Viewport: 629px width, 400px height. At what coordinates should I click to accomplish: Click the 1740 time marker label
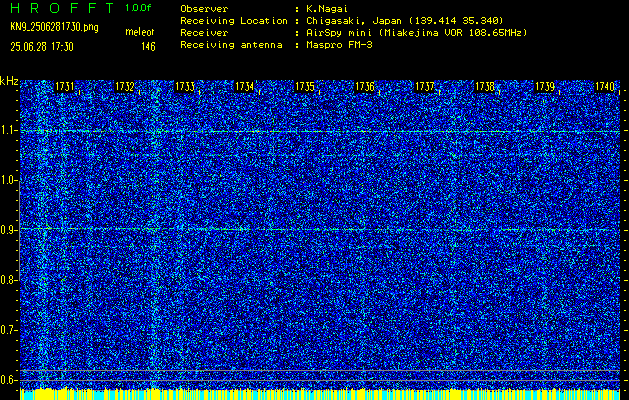pos(605,87)
